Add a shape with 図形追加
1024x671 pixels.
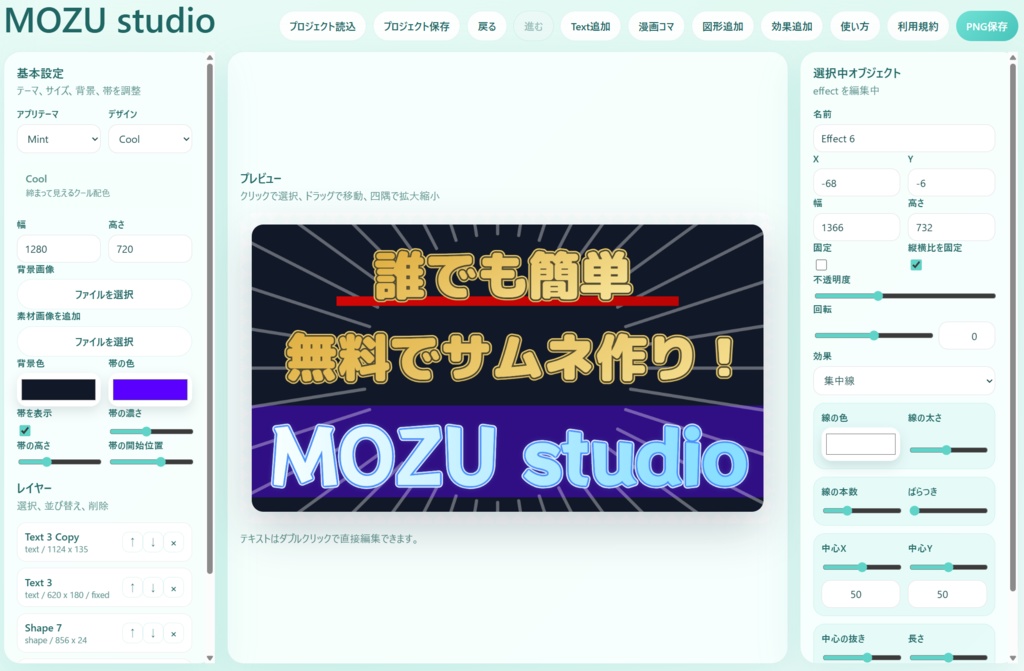coord(724,26)
